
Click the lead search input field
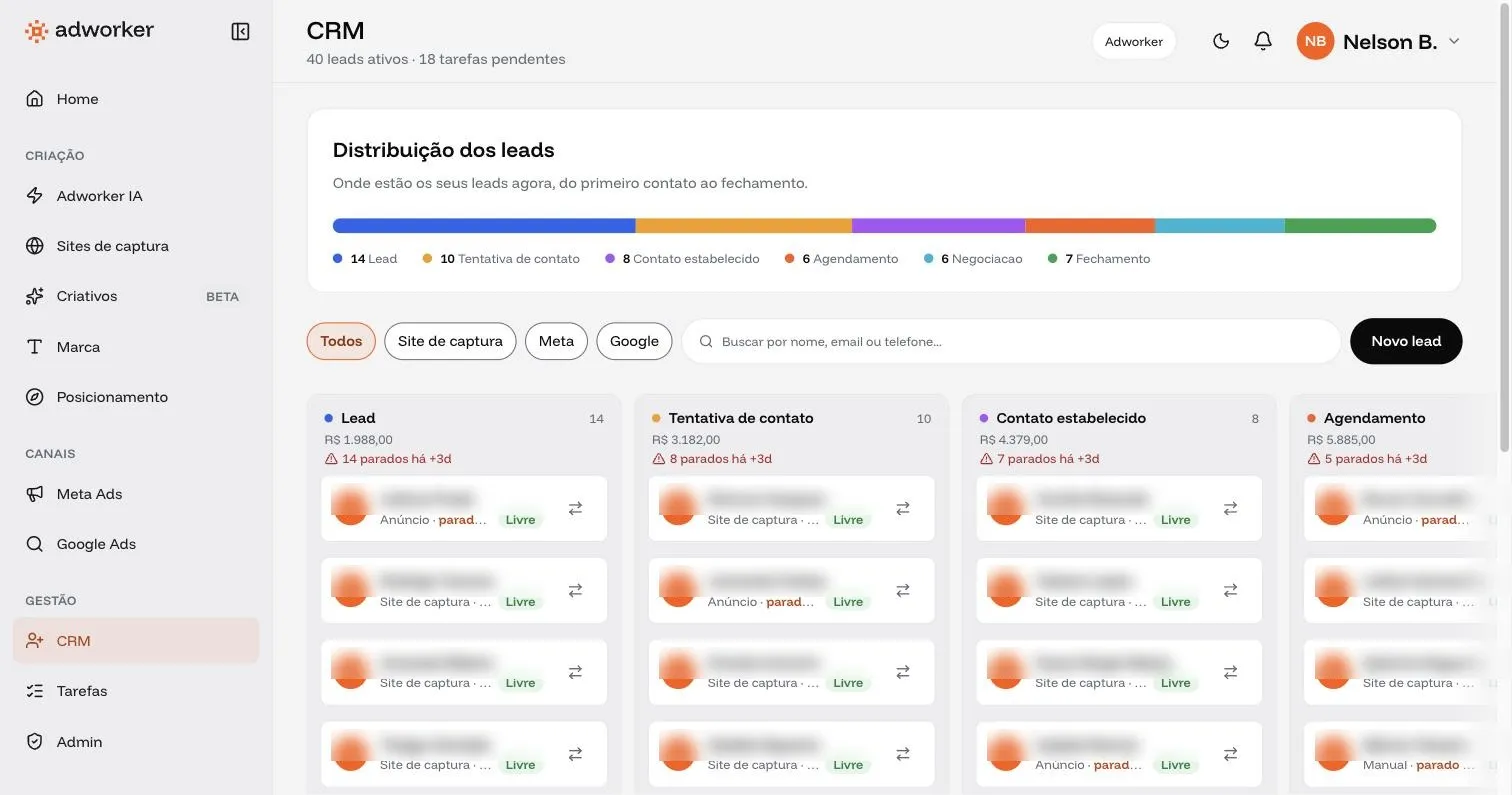(1011, 341)
